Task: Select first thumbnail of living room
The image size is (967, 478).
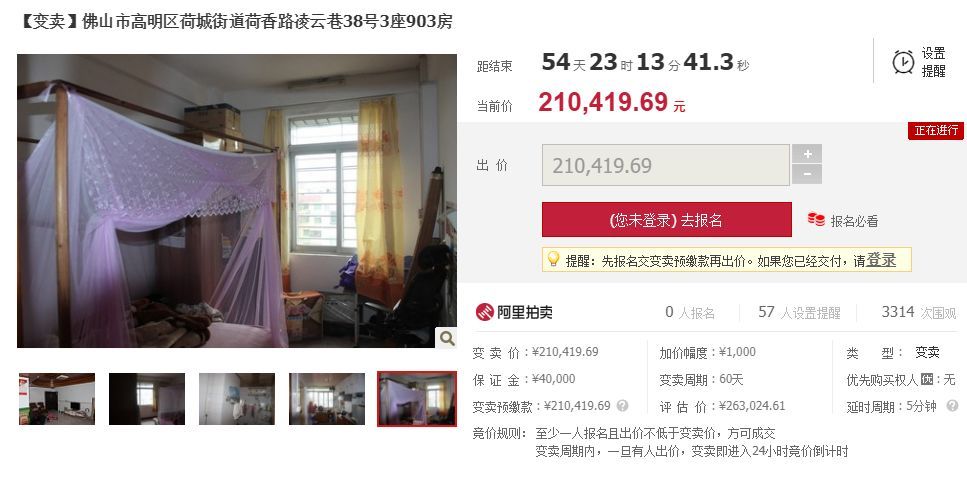Action: coord(57,399)
